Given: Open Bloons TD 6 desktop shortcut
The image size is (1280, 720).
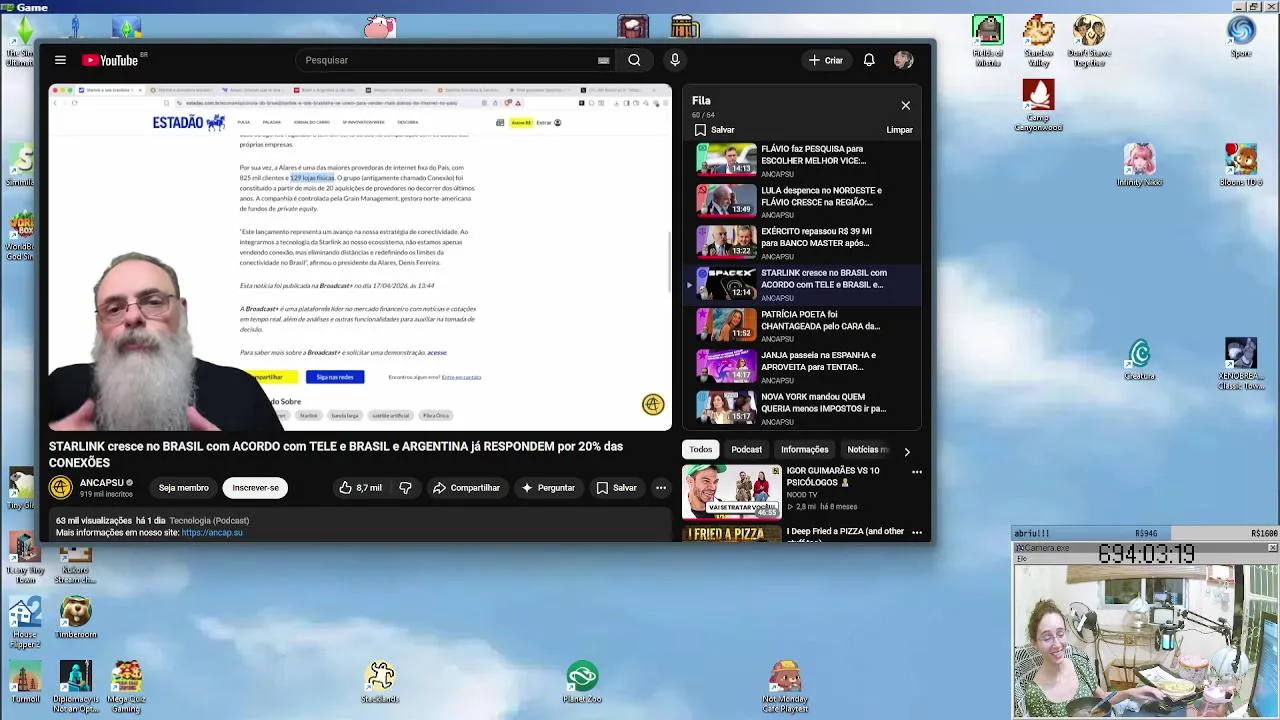Looking at the screenshot, I should pos(1241,165).
